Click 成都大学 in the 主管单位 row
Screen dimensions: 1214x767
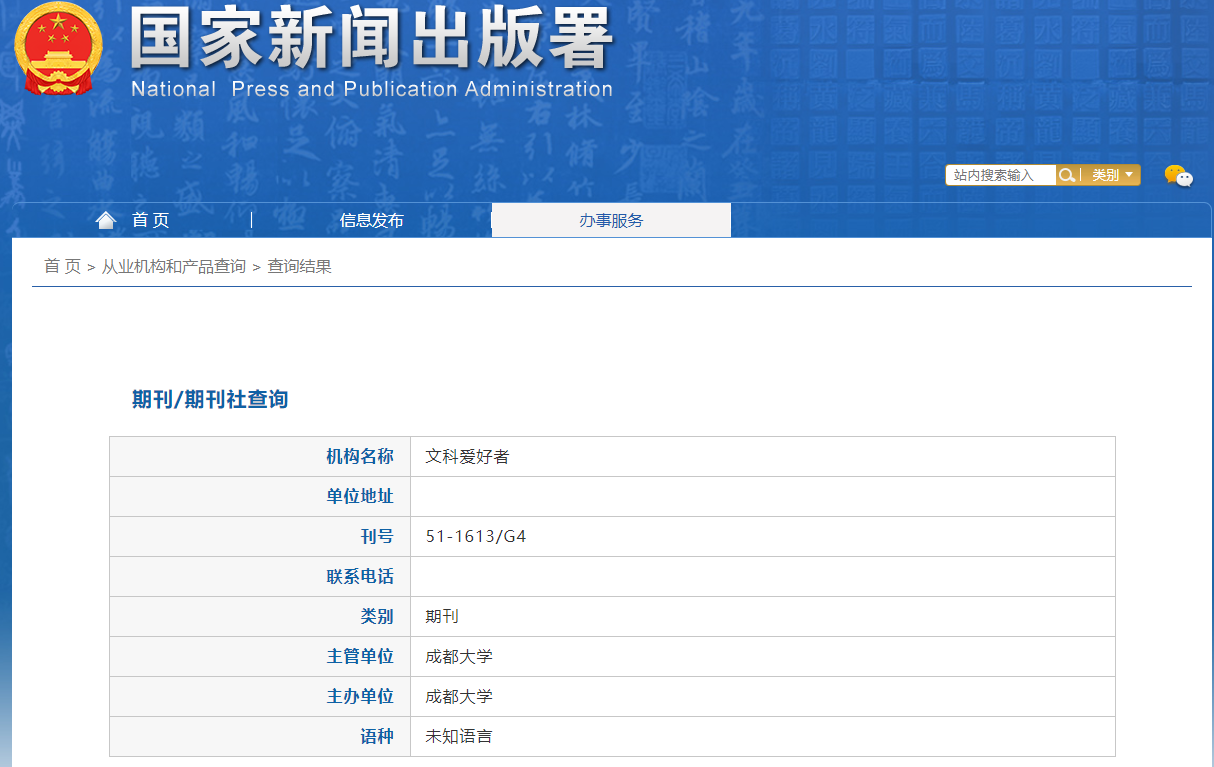459,657
